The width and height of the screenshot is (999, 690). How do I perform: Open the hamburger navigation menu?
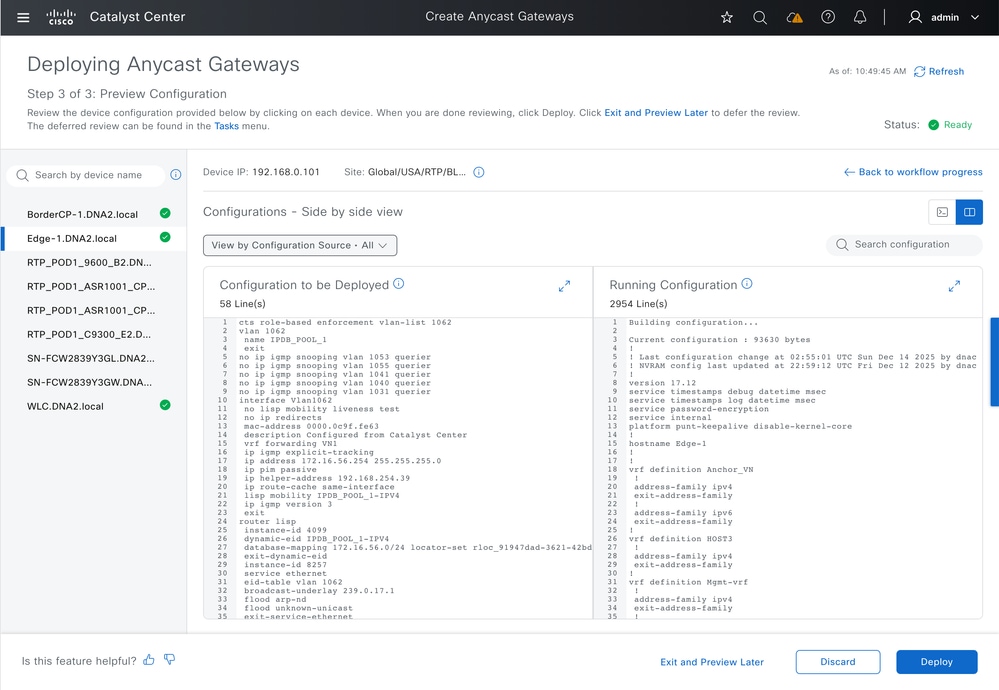tap(23, 17)
